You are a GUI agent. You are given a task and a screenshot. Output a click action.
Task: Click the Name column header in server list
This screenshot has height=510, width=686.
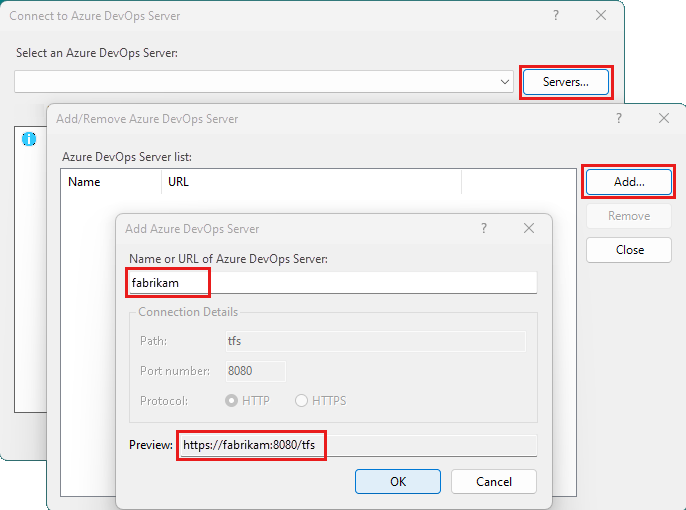point(111,182)
